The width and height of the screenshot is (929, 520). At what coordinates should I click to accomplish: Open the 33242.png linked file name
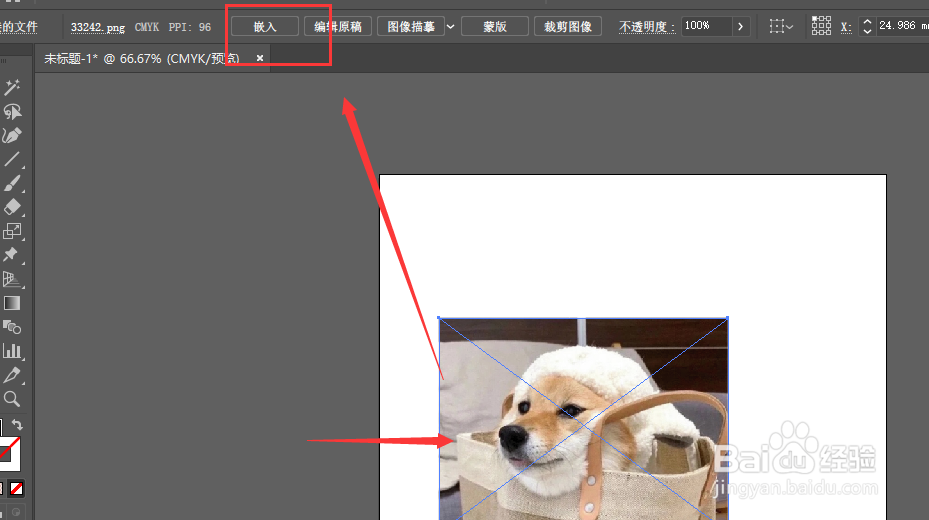coord(98,27)
